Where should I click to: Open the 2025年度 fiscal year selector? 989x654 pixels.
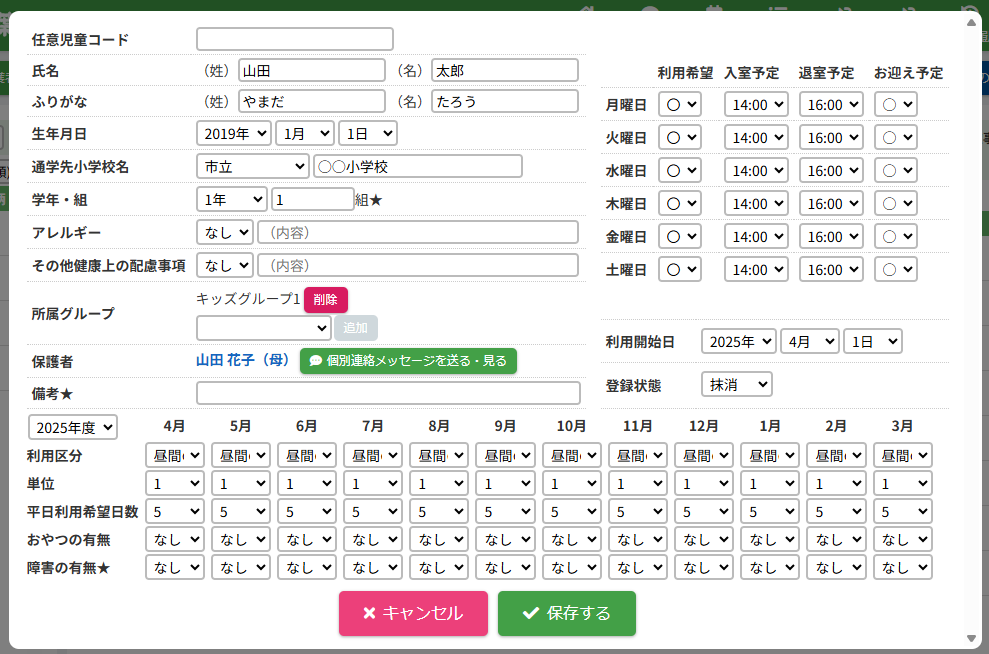pyautogui.click(x=73, y=427)
